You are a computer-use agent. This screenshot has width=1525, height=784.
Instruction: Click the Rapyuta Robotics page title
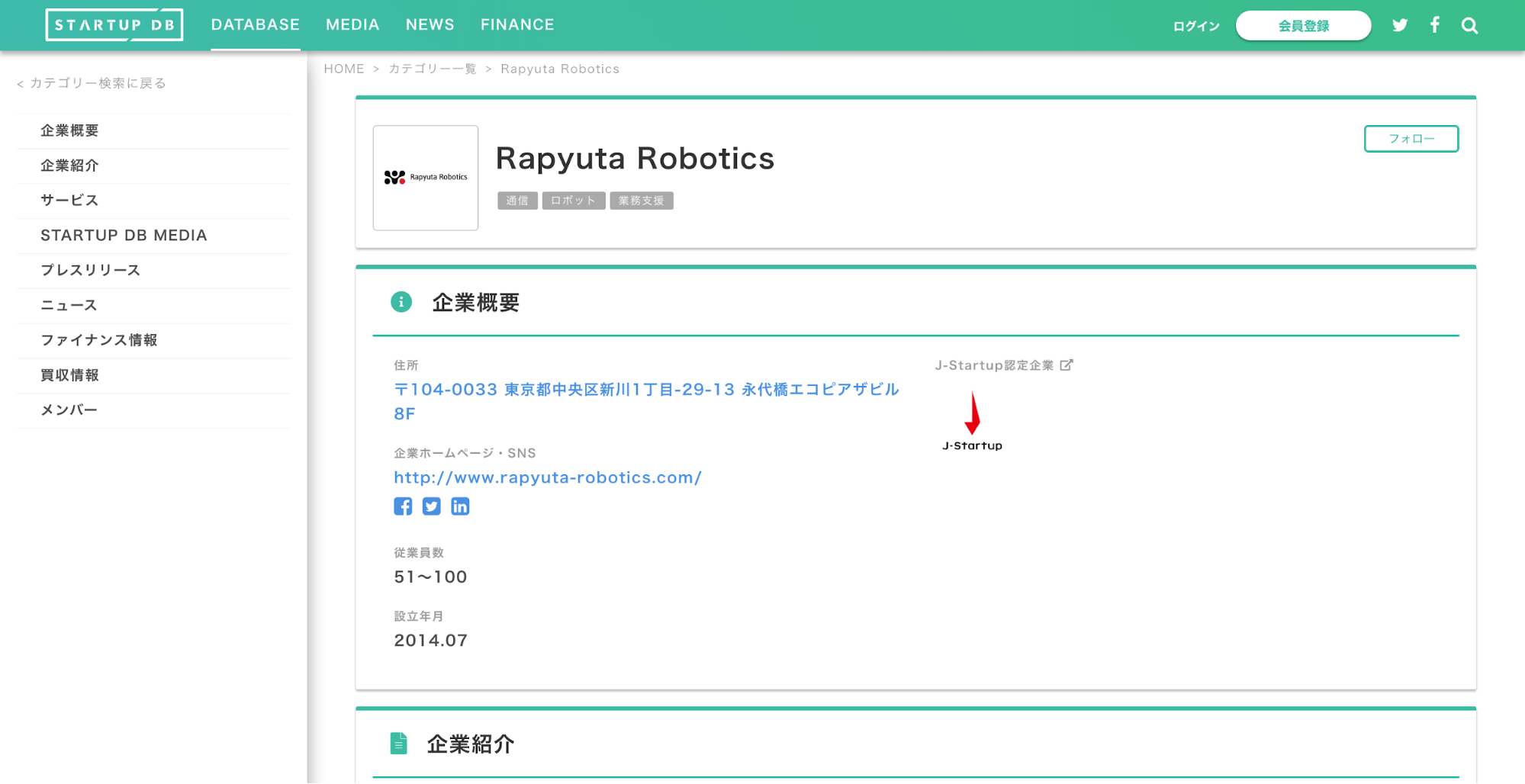pos(635,159)
